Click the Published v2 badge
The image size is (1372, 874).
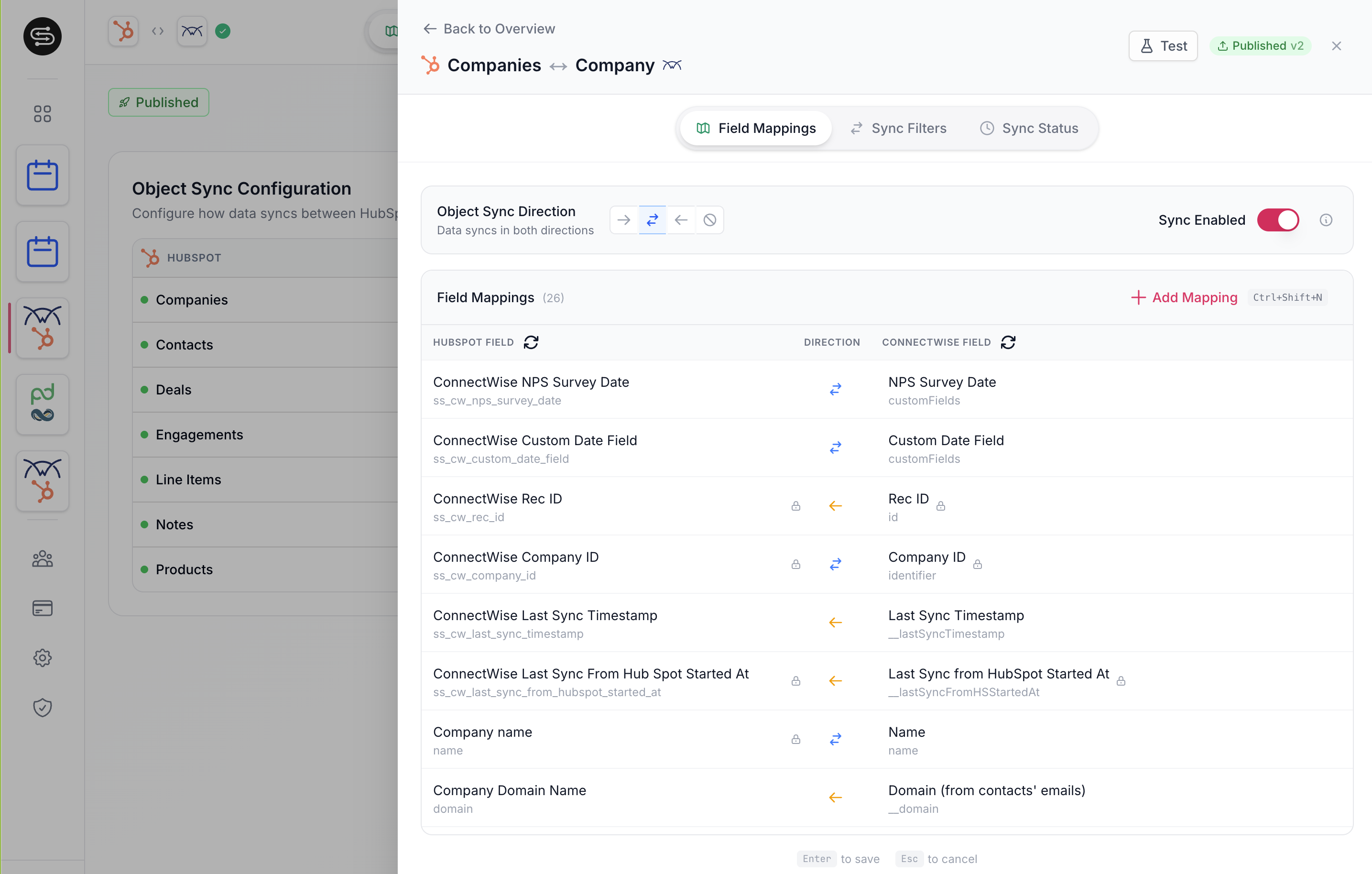pos(1260,46)
